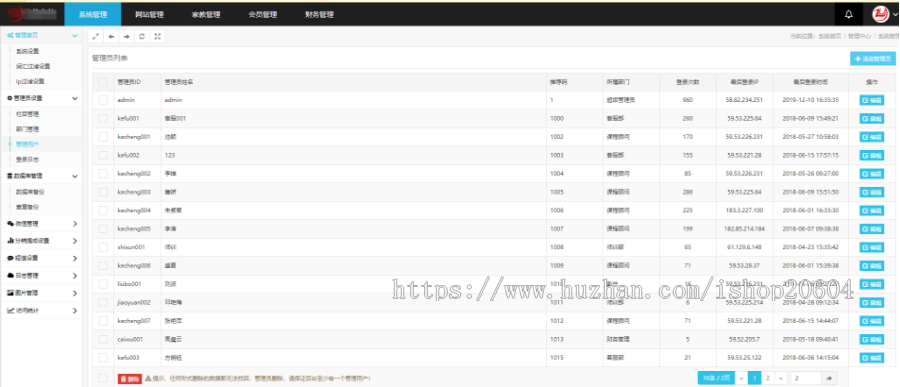
Task: Collapse the 管理首页 section via its chevron
Action: pyautogui.click(x=75, y=36)
